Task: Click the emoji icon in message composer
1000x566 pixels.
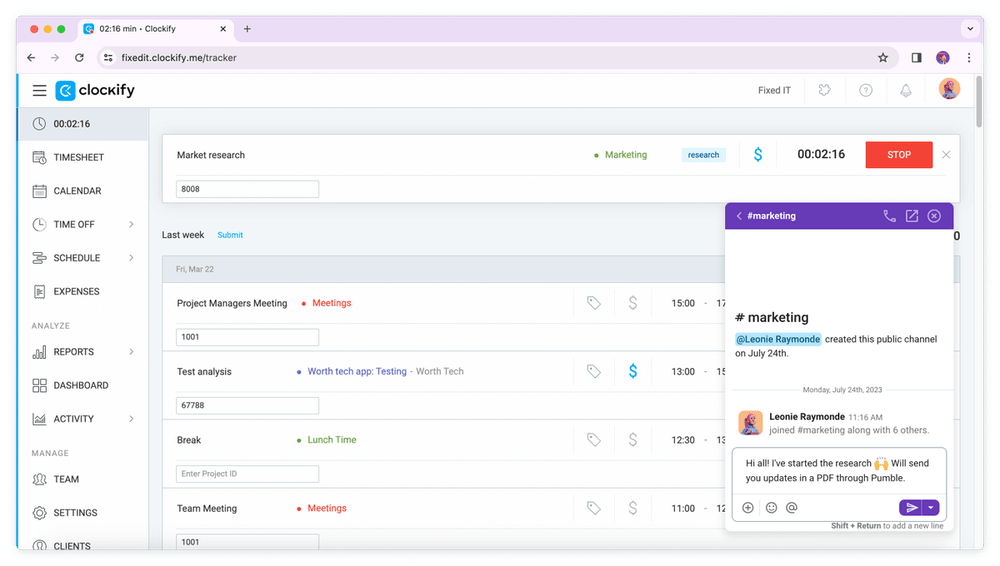Action: click(771, 508)
